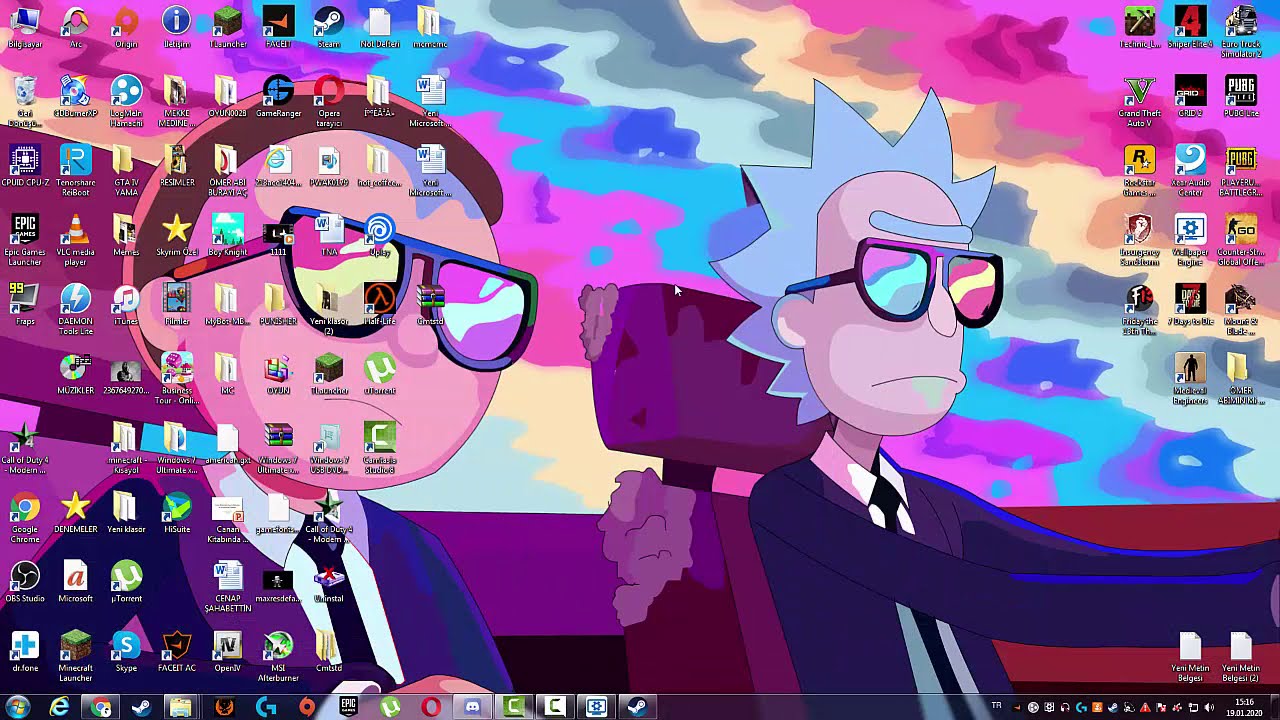This screenshot has height=720, width=1280.
Task: Open Sniper Elite 4
Action: (1190, 27)
